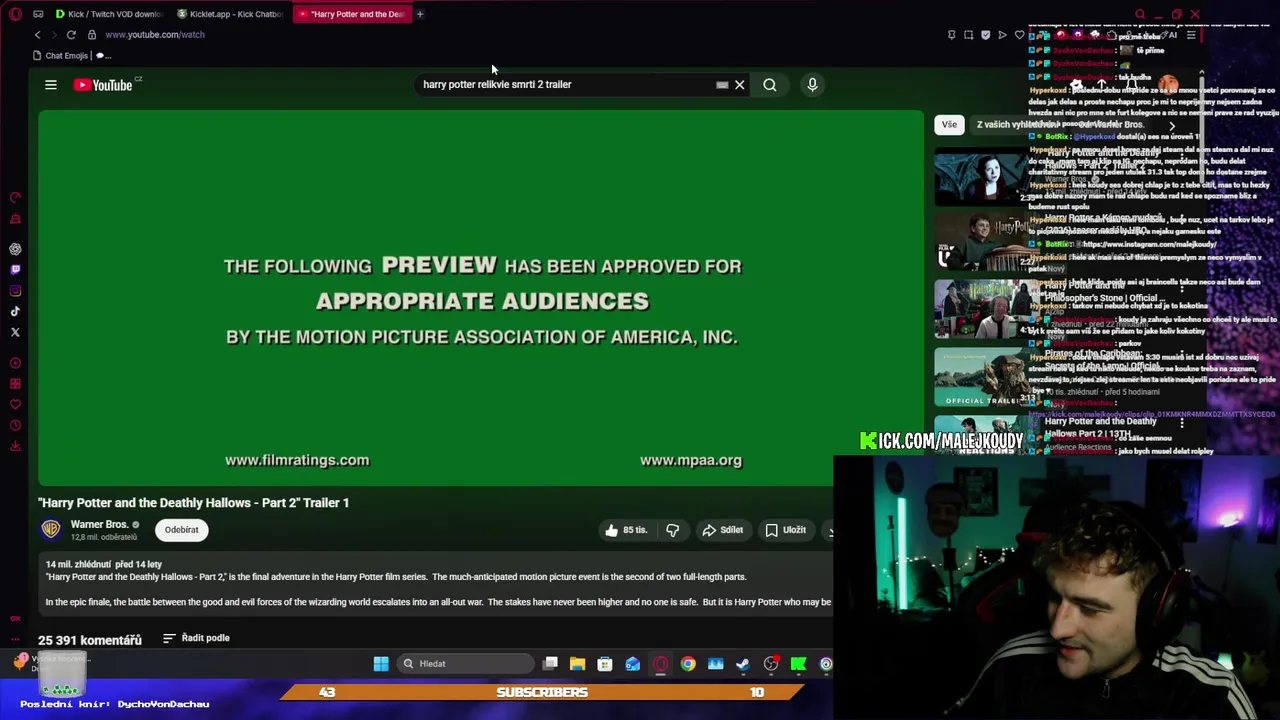
Task: Subscribe with Odebírat button
Action: click(x=182, y=530)
